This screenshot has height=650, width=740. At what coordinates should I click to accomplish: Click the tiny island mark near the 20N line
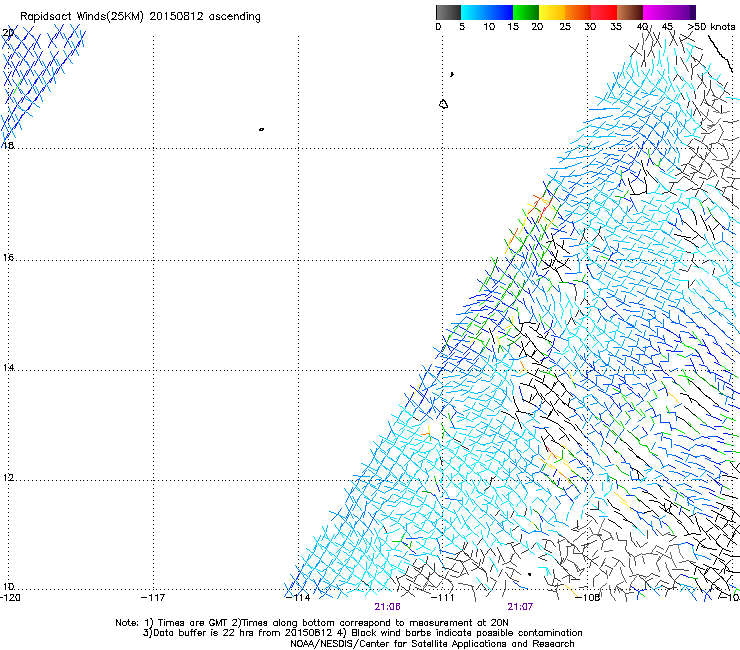click(x=452, y=74)
